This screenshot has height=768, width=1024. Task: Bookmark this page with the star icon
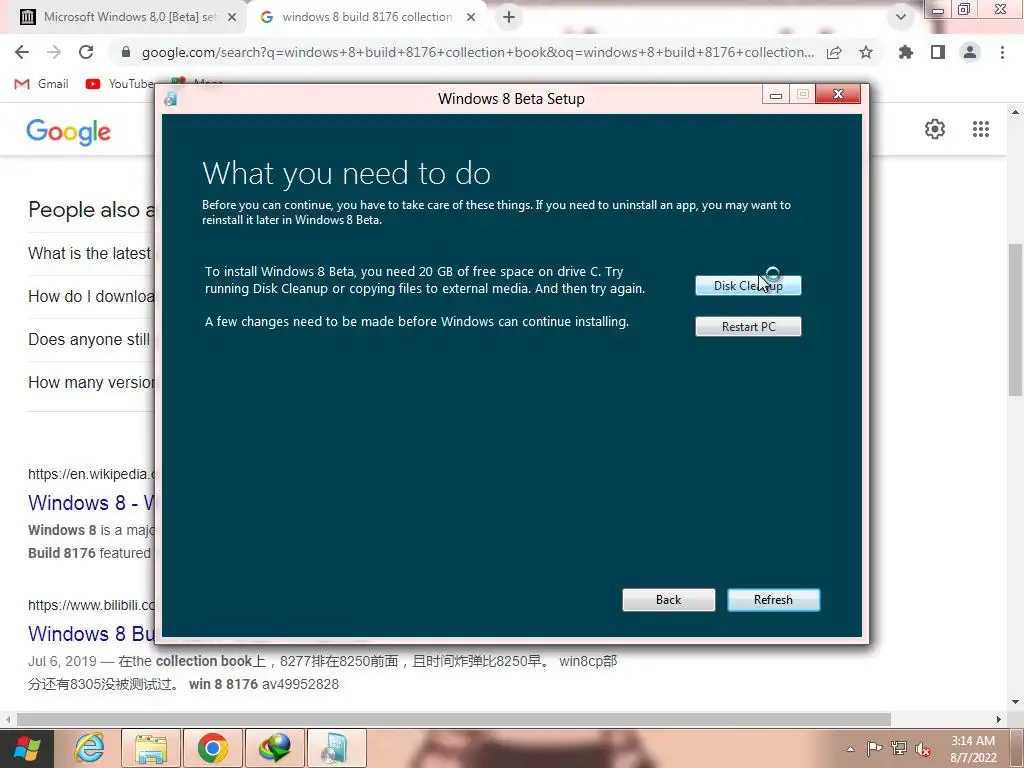[x=866, y=52]
